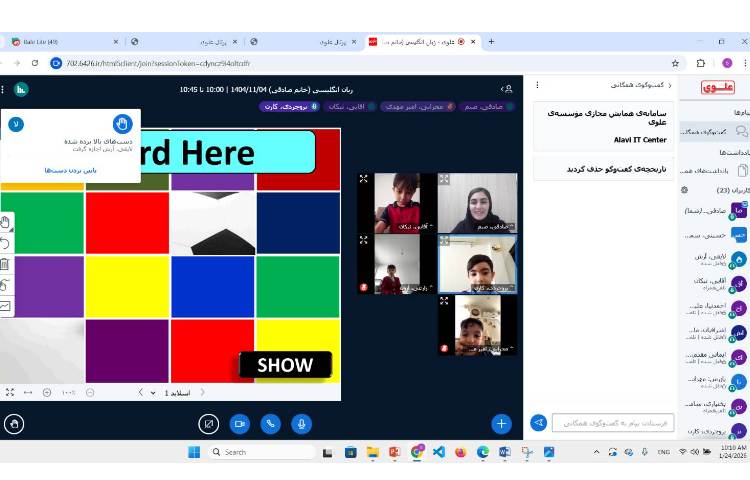Click the raise hand button at bottom left
750x480 pixels.
pos(14,424)
